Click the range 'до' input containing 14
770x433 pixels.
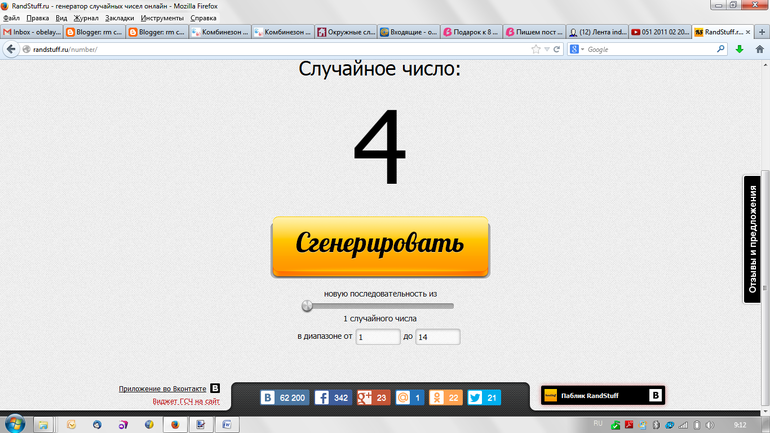pyautogui.click(x=438, y=337)
